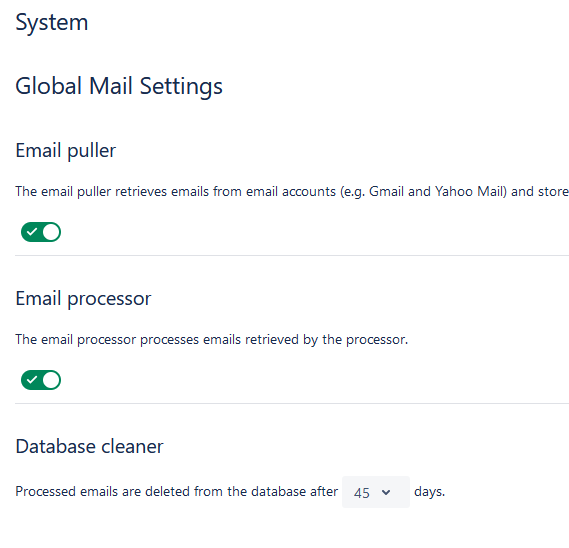The height and width of the screenshot is (548, 569).
Task: Click the divider line under Email processor
Action: (x=292, y=403)
